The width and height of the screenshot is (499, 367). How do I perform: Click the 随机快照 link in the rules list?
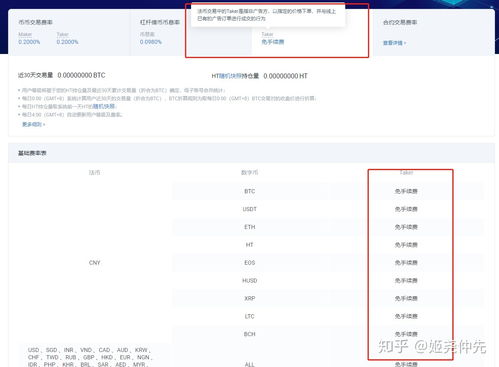click(x=104, y=106)
